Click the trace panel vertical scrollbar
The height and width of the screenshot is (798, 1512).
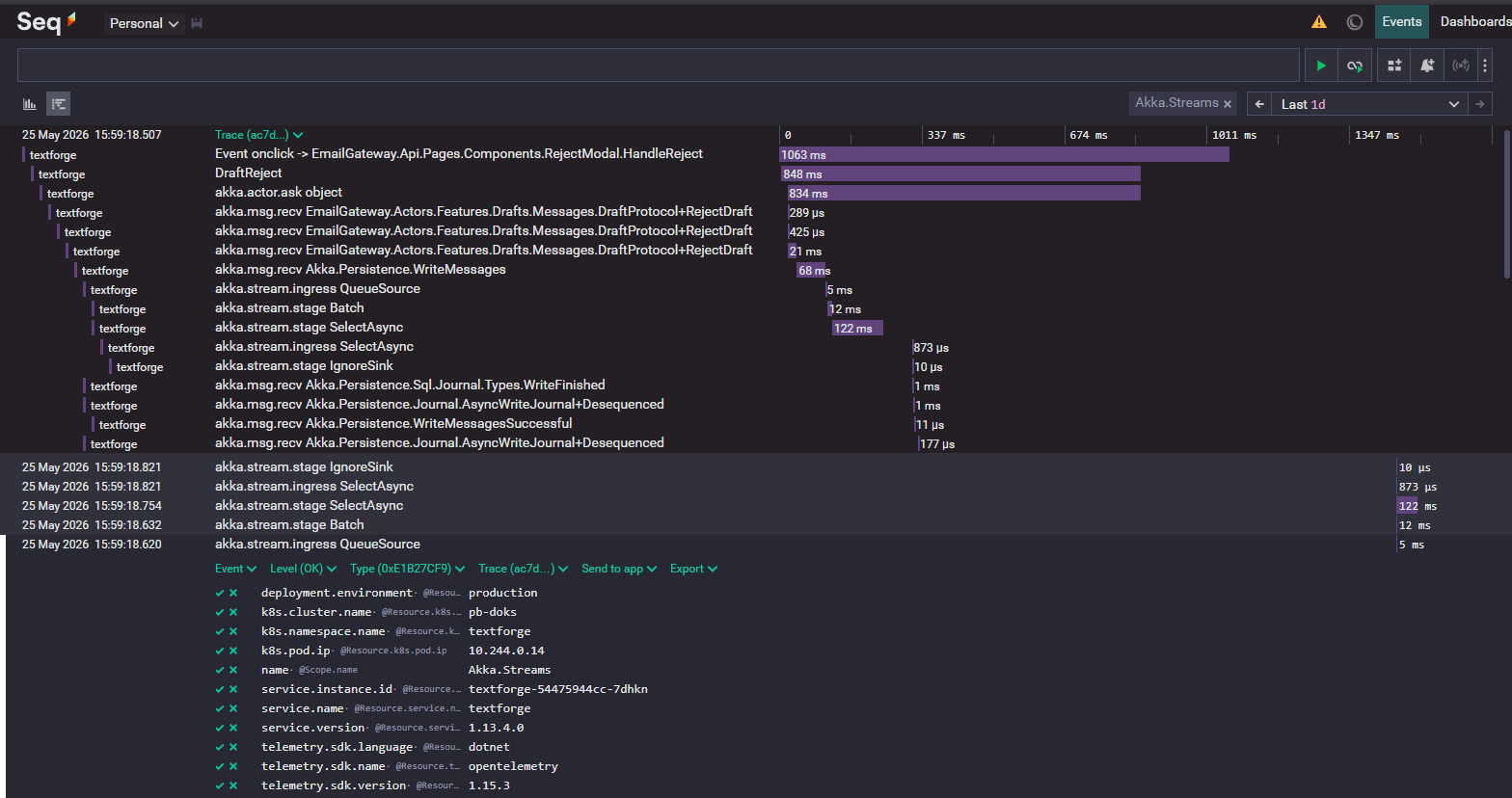(1507, 202)
